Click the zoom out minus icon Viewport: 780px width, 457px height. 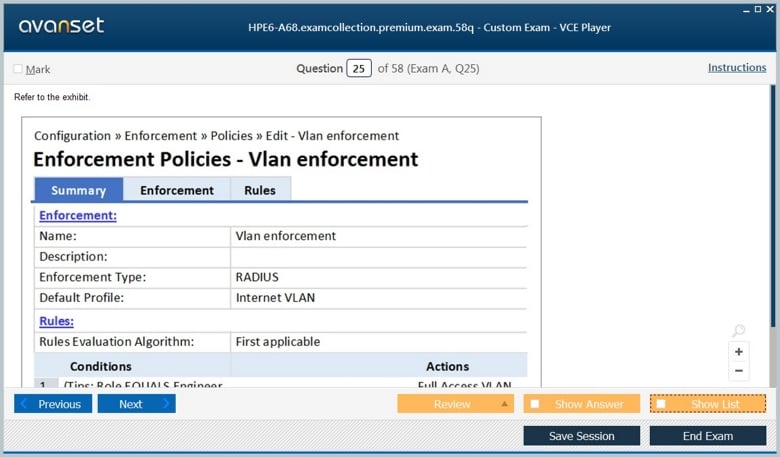click(x=739, y=371)
